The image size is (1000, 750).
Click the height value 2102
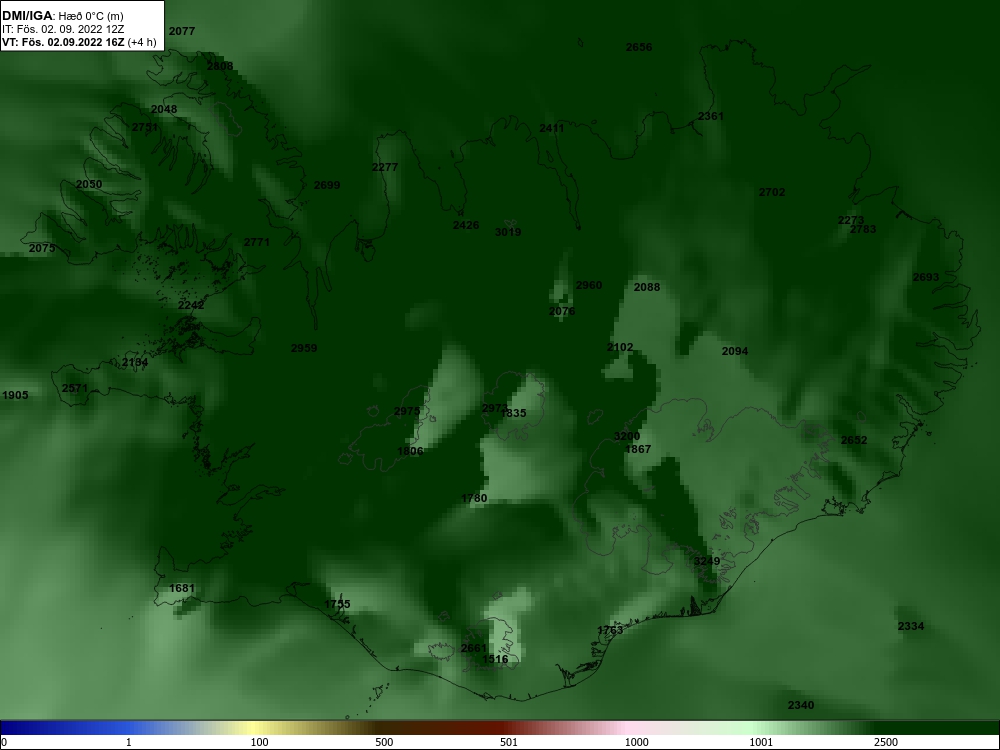tap(620, 348)
